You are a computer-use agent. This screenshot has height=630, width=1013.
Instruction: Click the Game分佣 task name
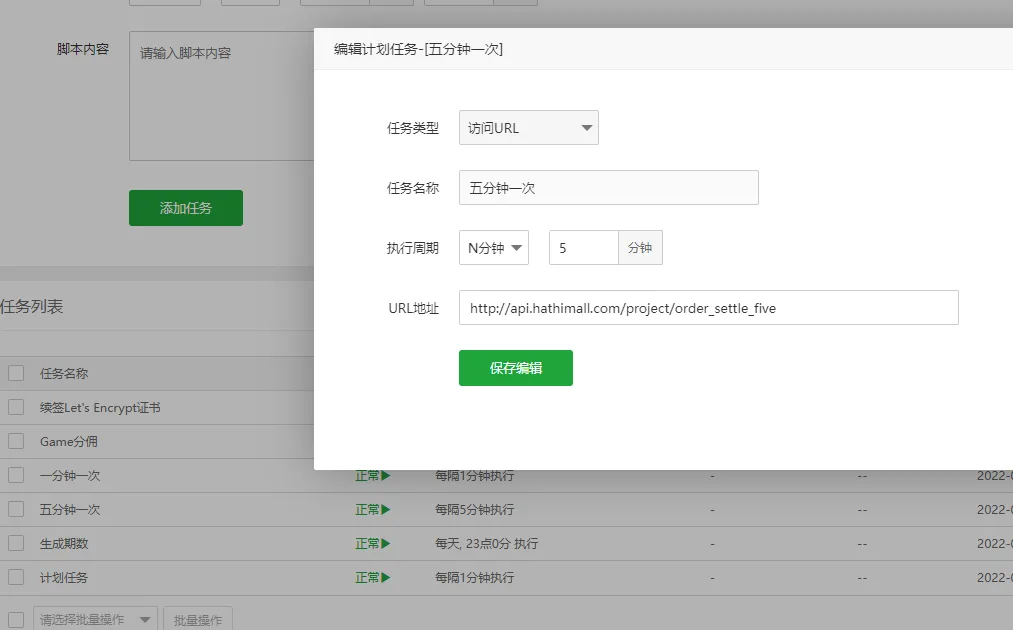(x=68, y=442)
